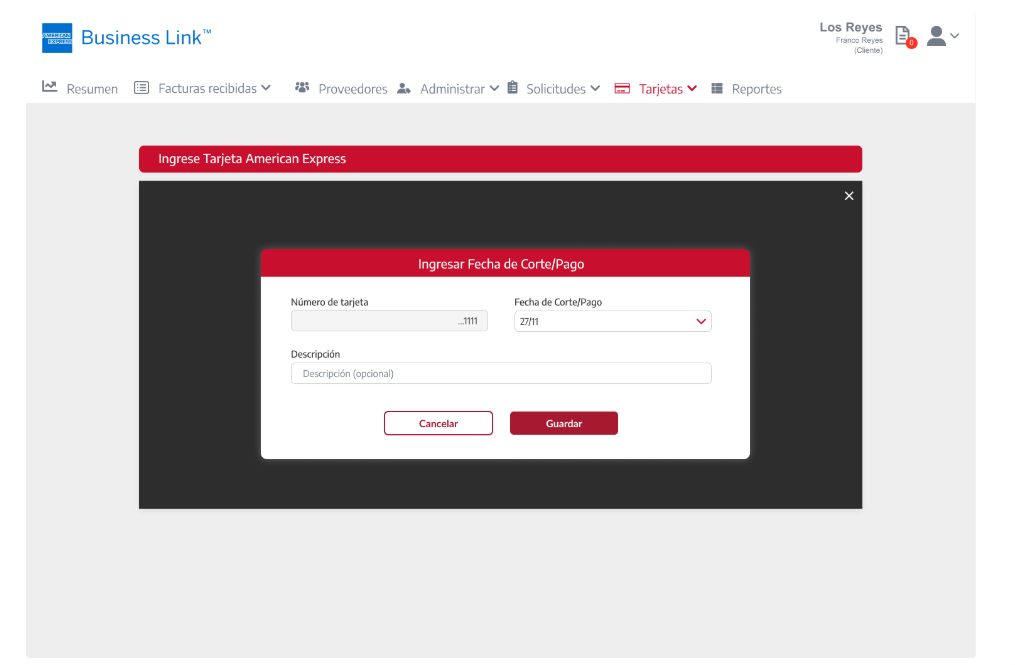1015x665 pixels.
Task: Click the Número de tarjeta field
Action: [x=389, y=322]
